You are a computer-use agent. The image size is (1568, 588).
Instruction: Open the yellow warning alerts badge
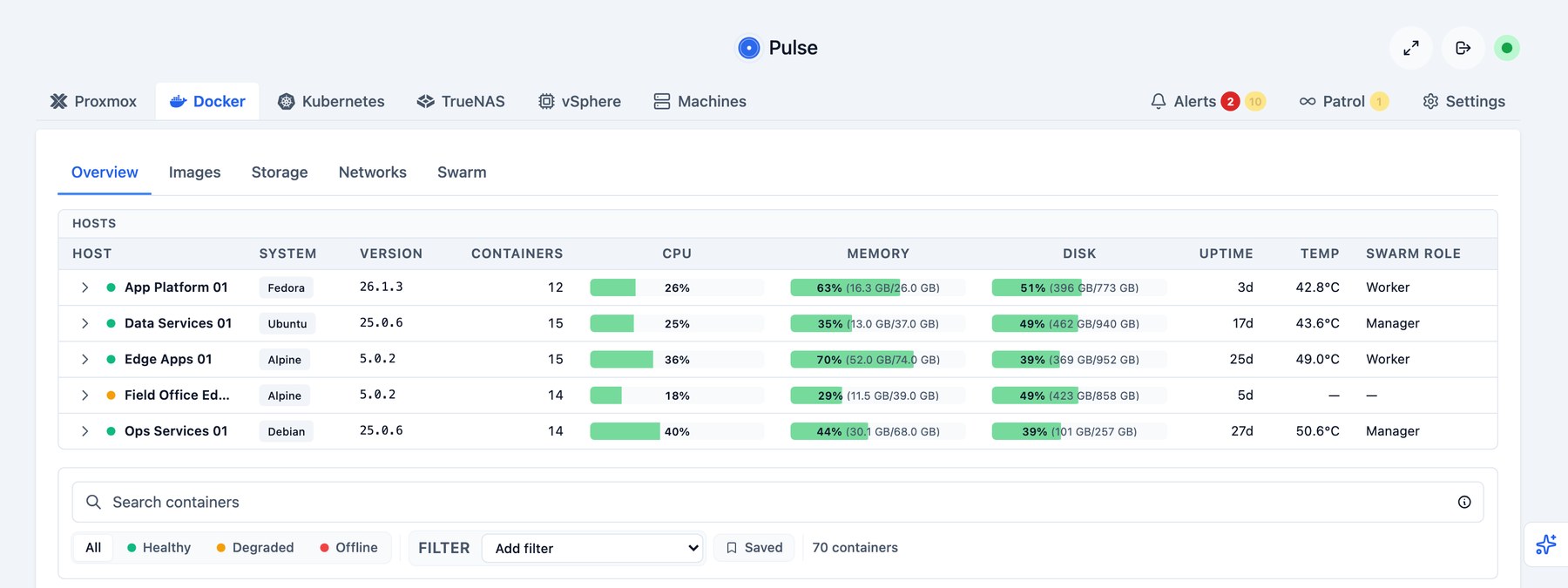coord(1254,102)
